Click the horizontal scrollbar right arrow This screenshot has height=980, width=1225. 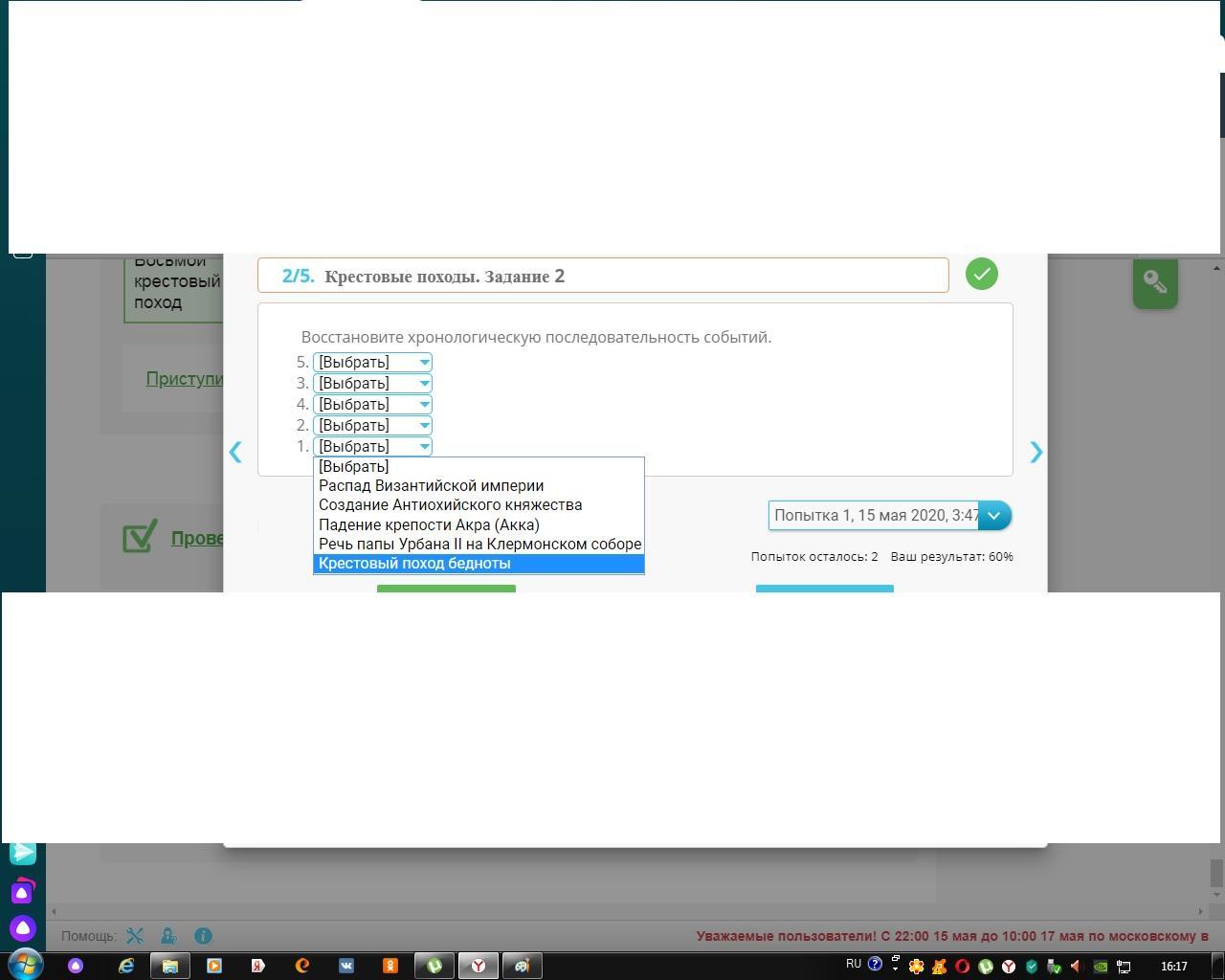[1201, 911]
